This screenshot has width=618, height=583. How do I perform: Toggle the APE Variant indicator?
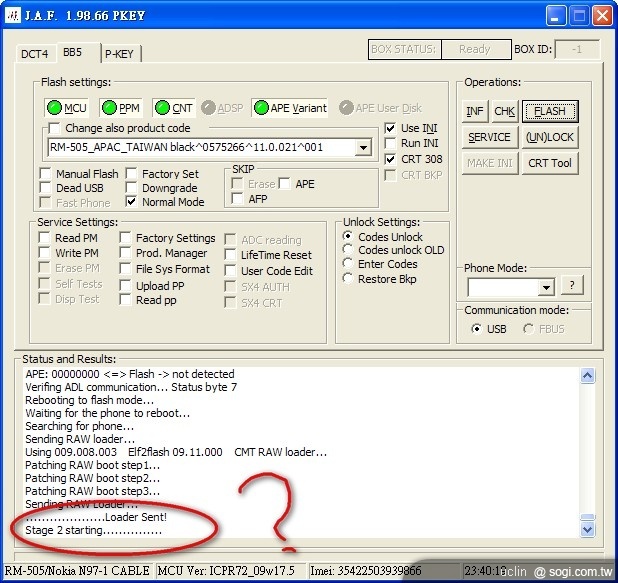point(290,108)
